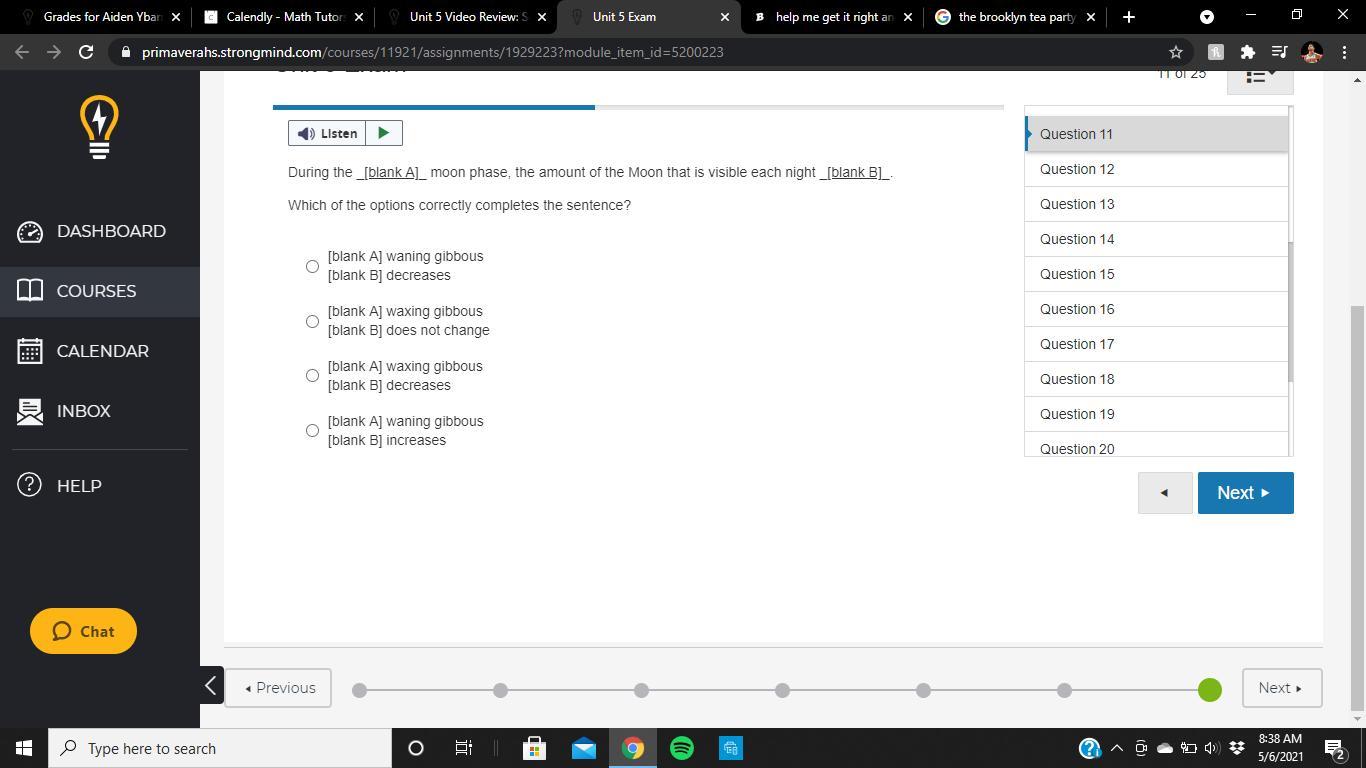This screenshot has height=768, width=1366.
Task: Open Courses in the sidebar
Action: (x=100, y=291)
